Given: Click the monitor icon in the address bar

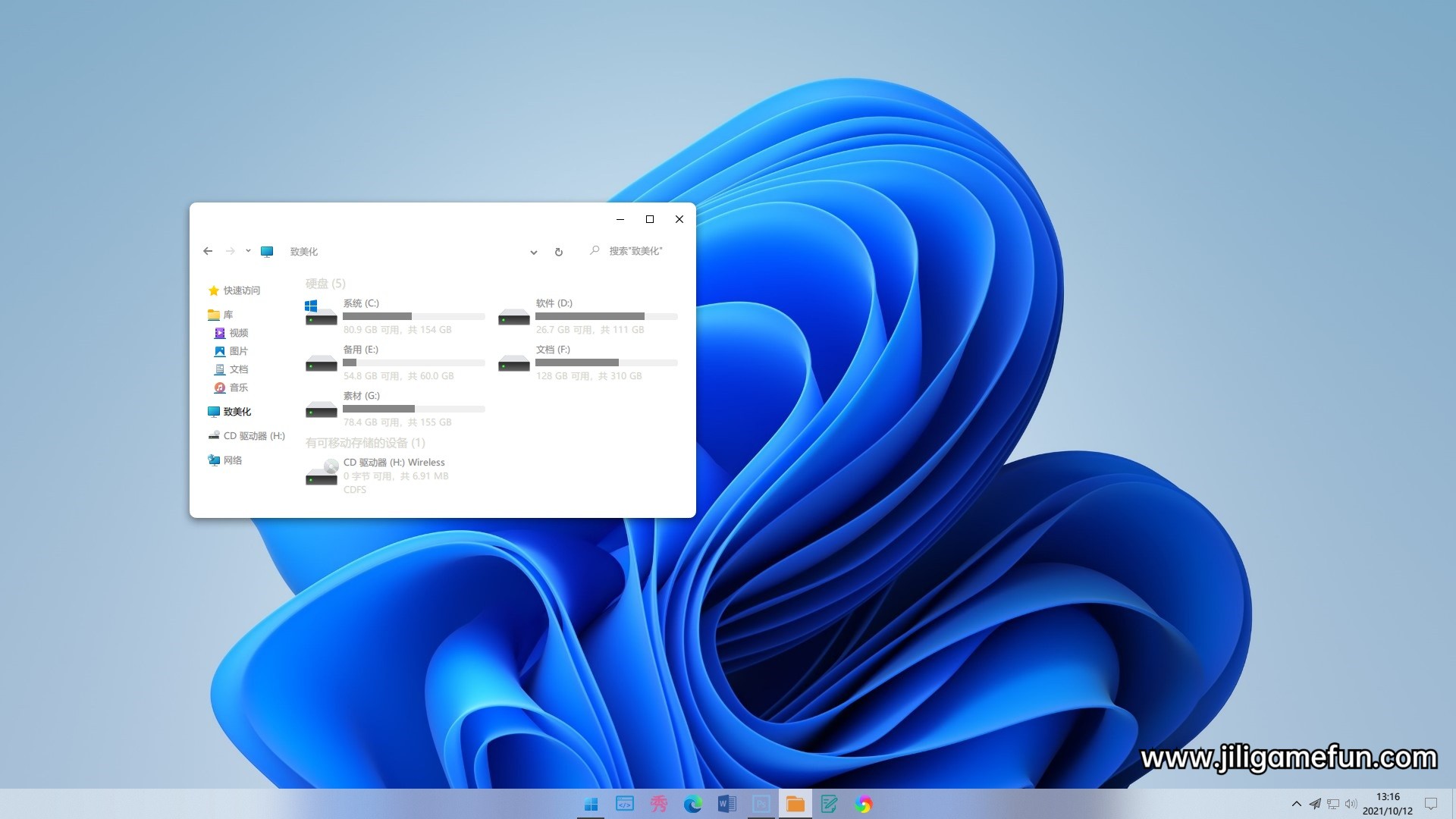Looking at the screenshot, I should 267,252.
